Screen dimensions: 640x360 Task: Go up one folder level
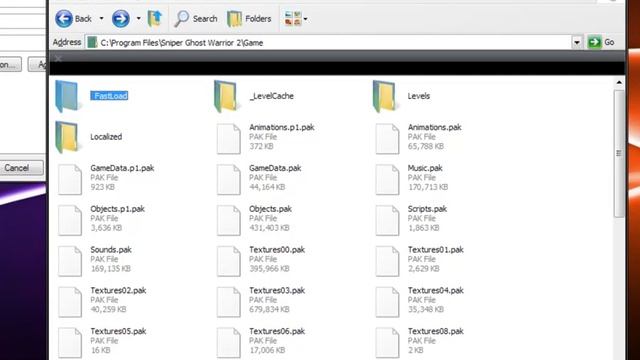click(x=155, y=19)
